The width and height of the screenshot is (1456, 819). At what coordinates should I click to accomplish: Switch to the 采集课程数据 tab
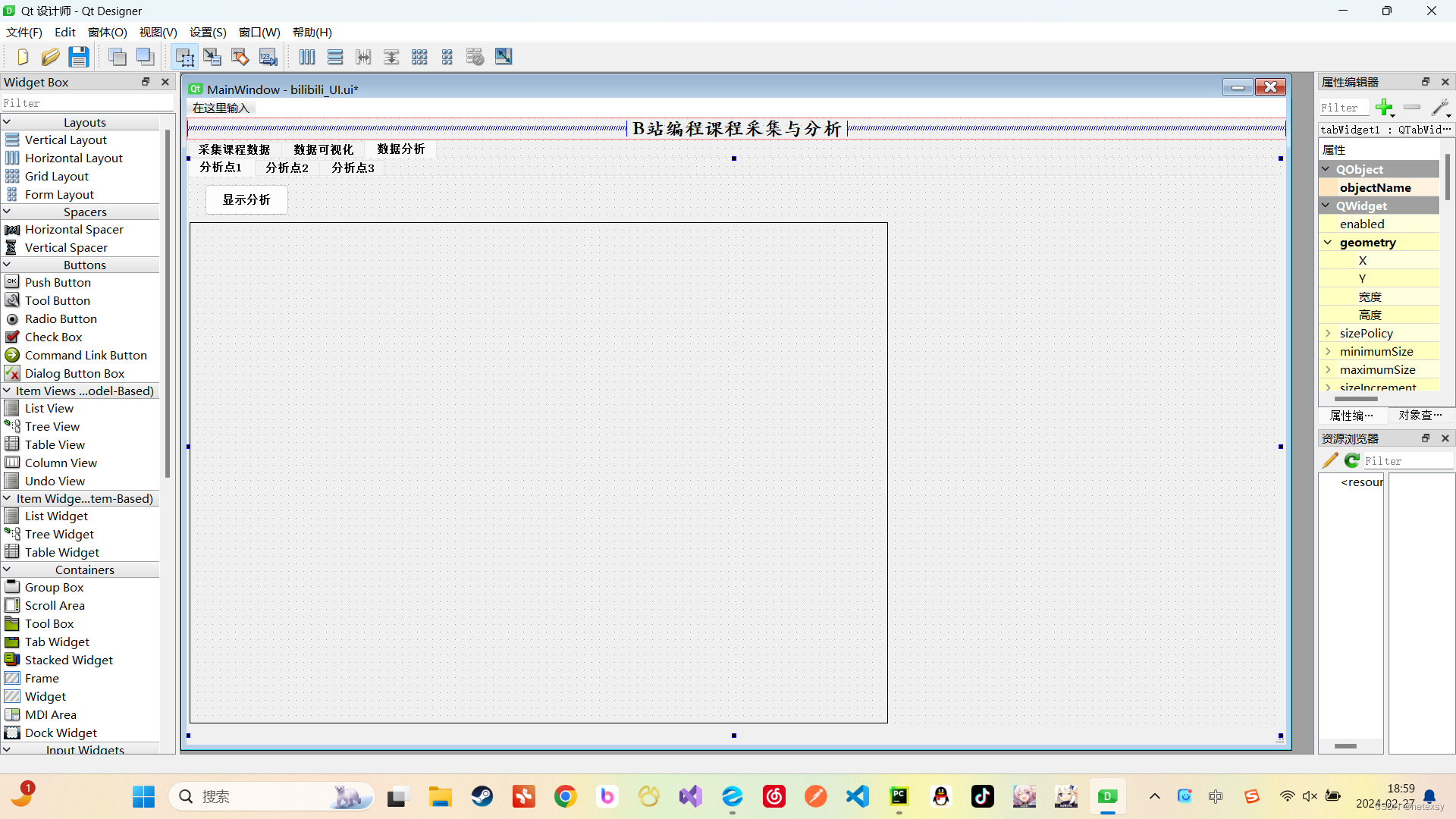coord(234,149)
